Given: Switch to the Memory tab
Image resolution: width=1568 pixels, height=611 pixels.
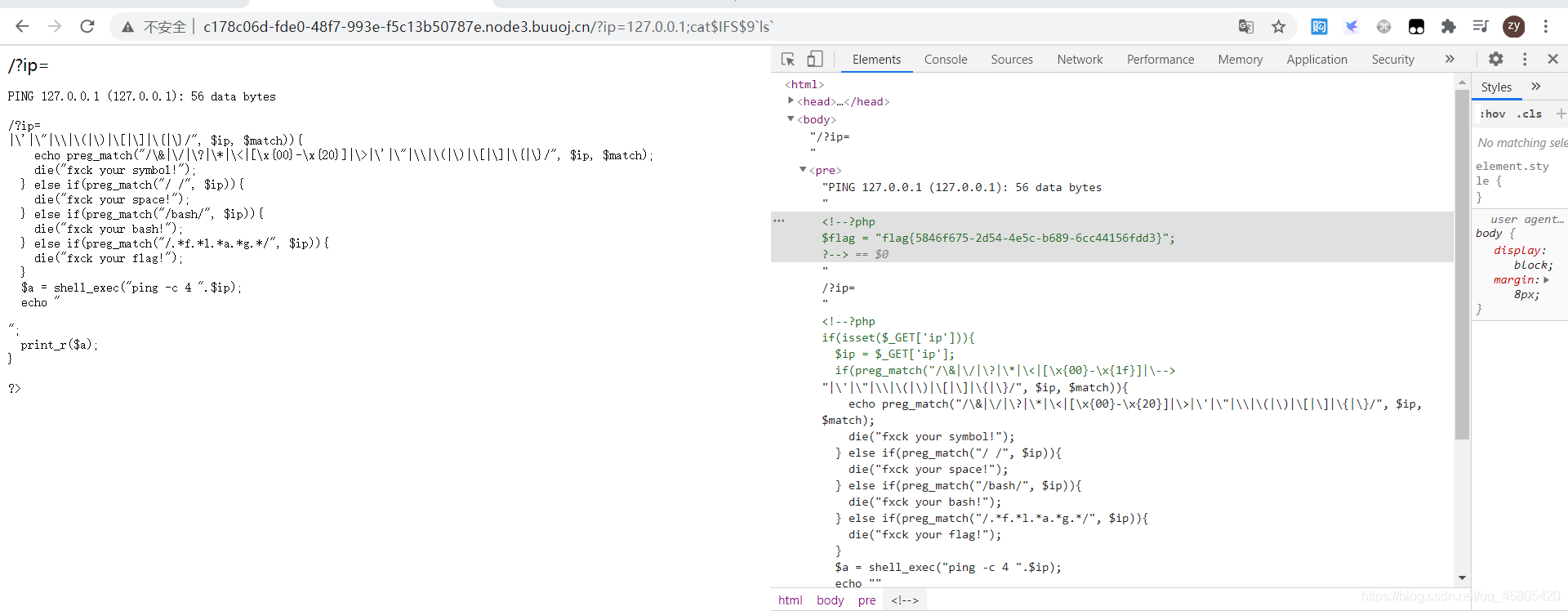Looking at the screenshot, I should click(x=1240, y=60).
